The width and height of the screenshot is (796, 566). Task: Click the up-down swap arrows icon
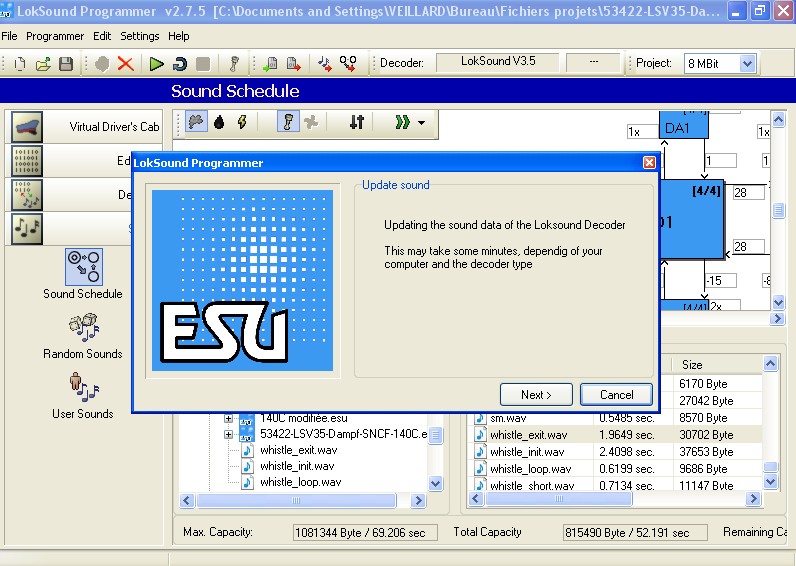[357, 122]
